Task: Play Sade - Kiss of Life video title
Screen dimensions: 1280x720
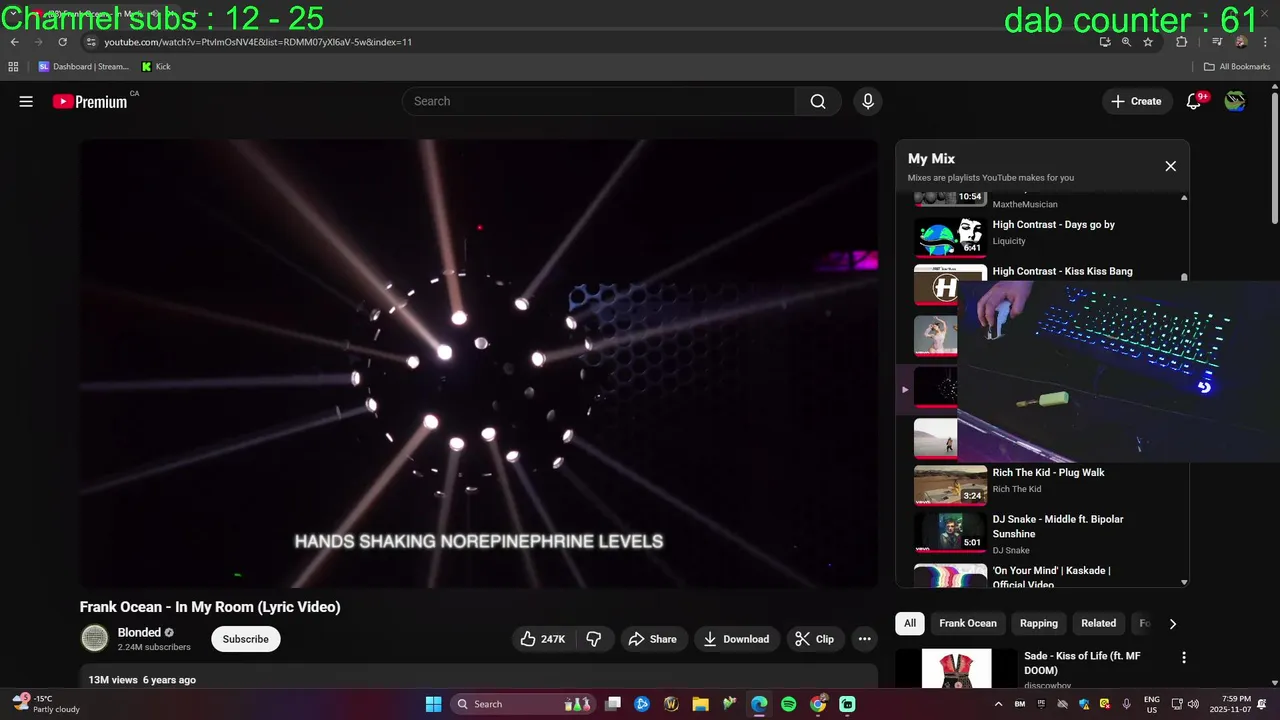Action: coord(1082,663)
